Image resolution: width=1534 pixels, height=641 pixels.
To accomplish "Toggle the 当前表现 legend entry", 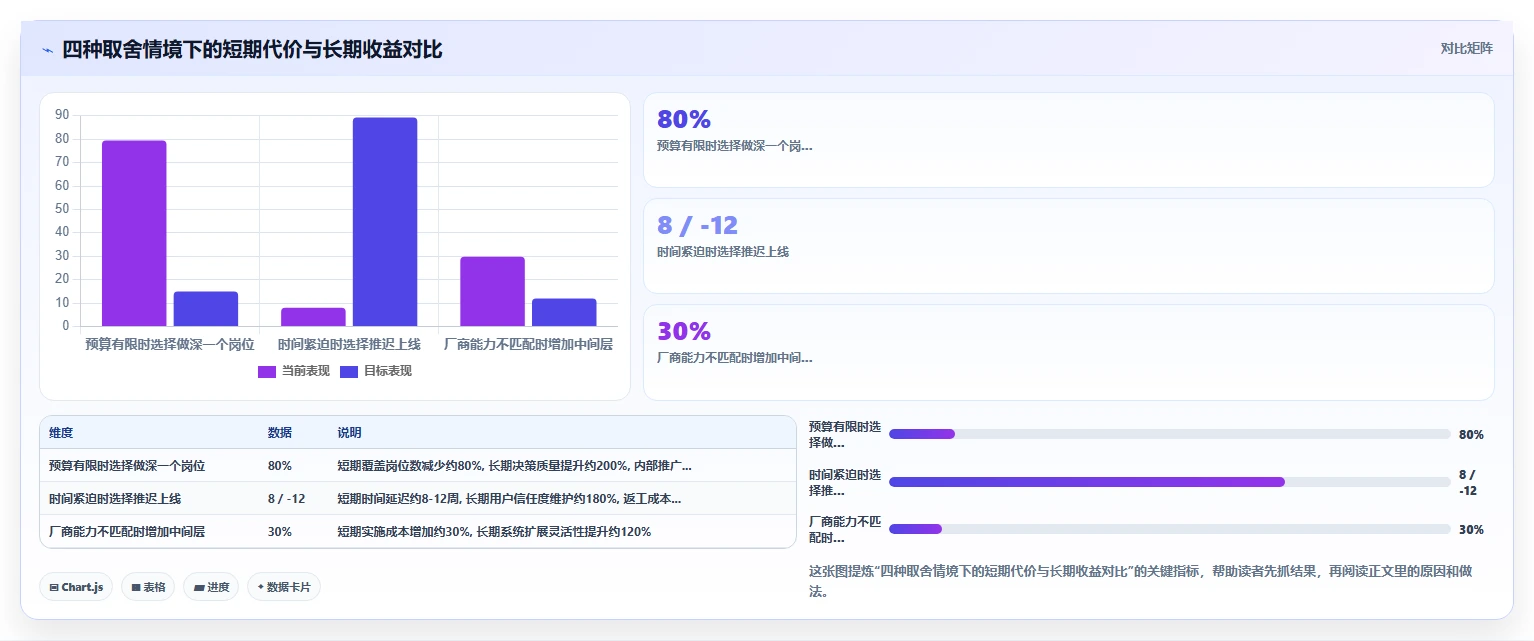I will click(294, 371).
